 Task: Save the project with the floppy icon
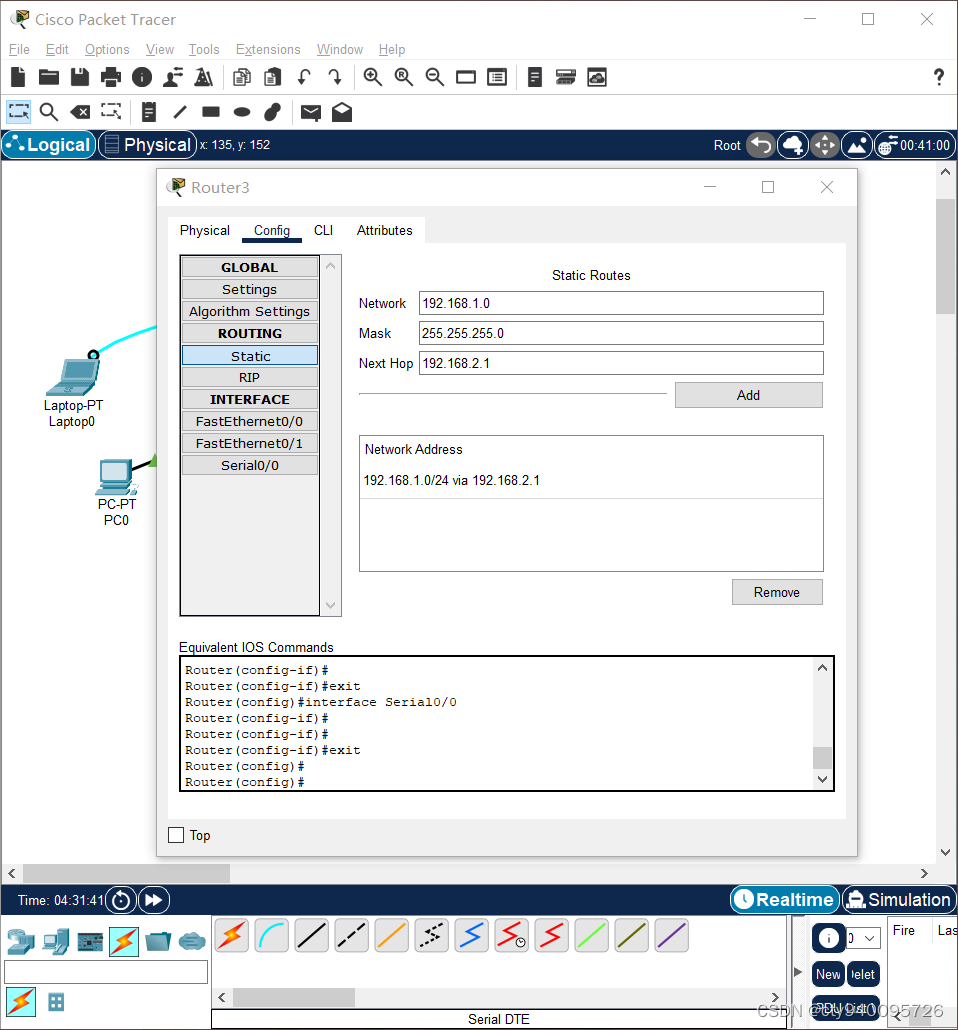coord(80,78)
